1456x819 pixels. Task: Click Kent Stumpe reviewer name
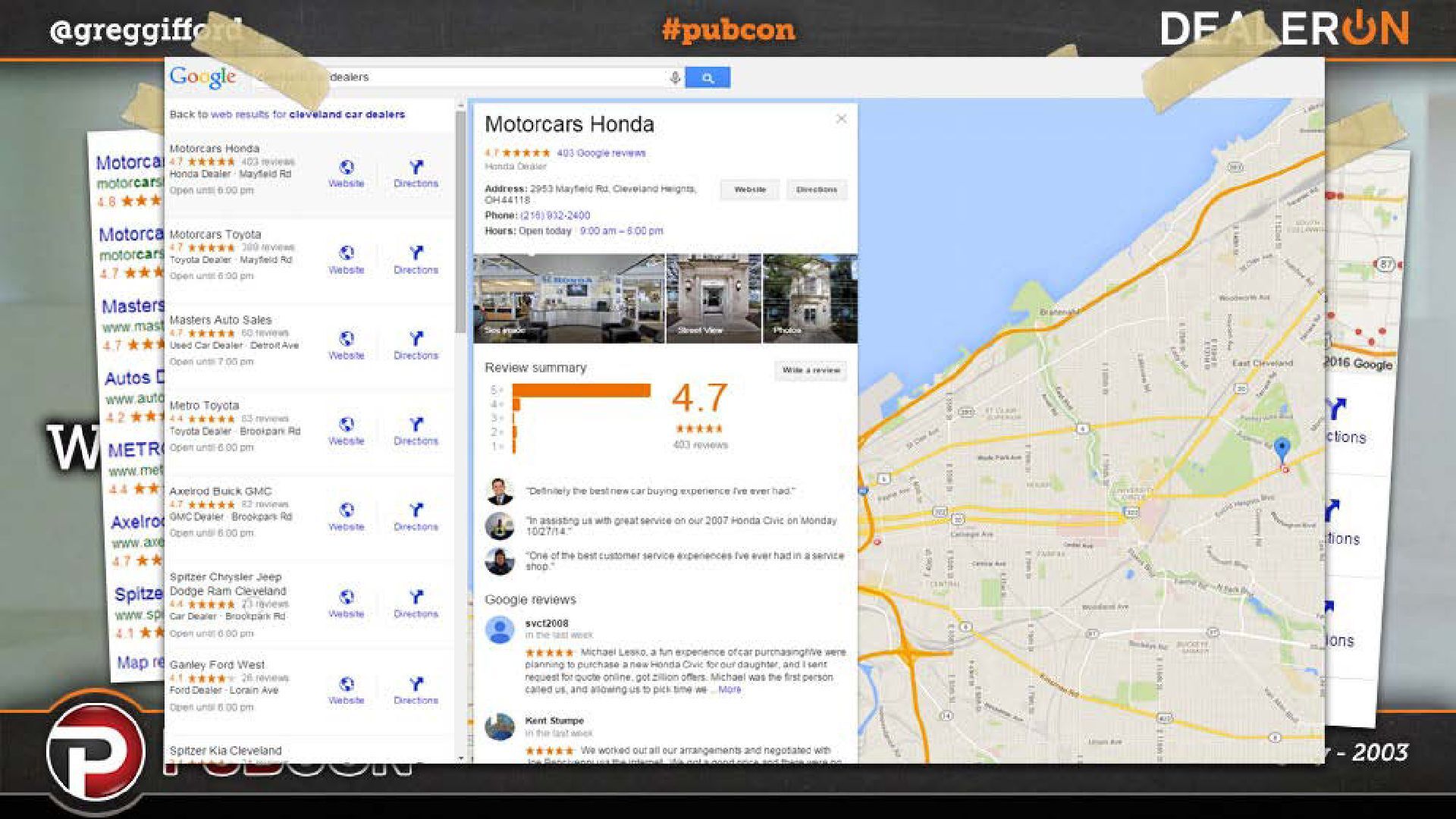click(554, 720)
